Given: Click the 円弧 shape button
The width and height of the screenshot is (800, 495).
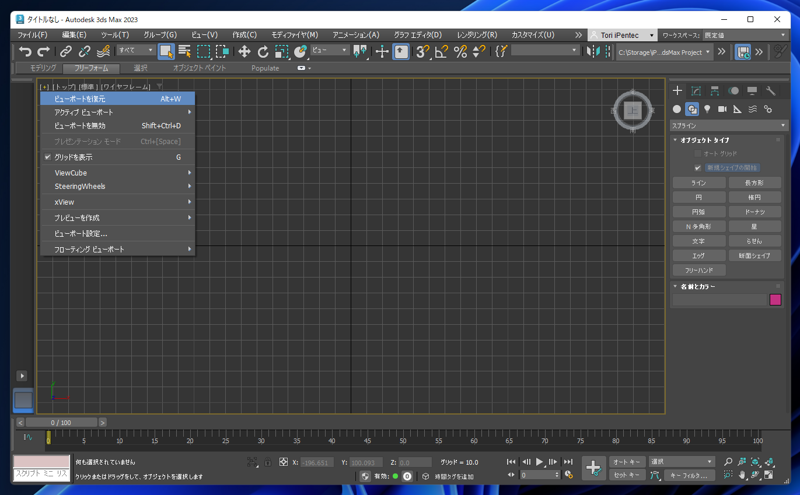Looking at the screenshot, I should 699,212.
